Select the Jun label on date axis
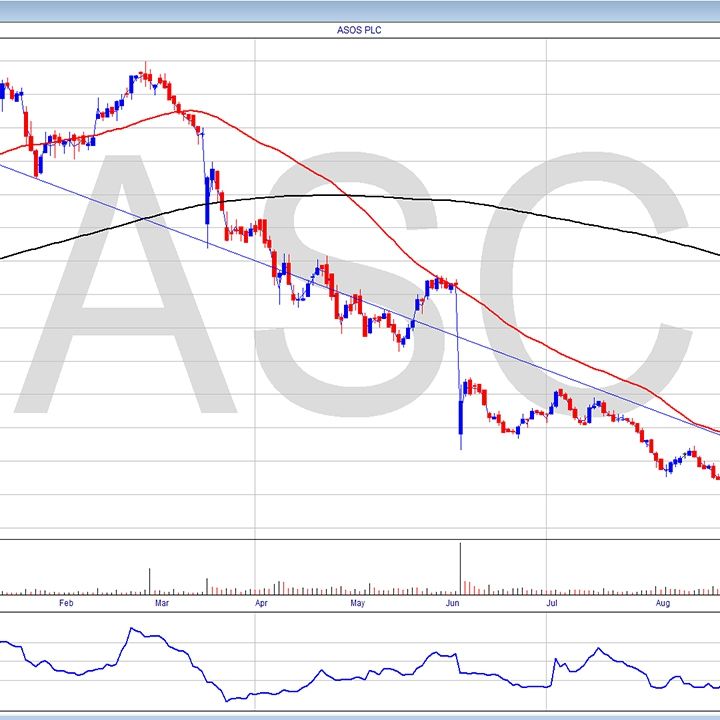This screenshot has width=720, height=720. tap(453, 603)
